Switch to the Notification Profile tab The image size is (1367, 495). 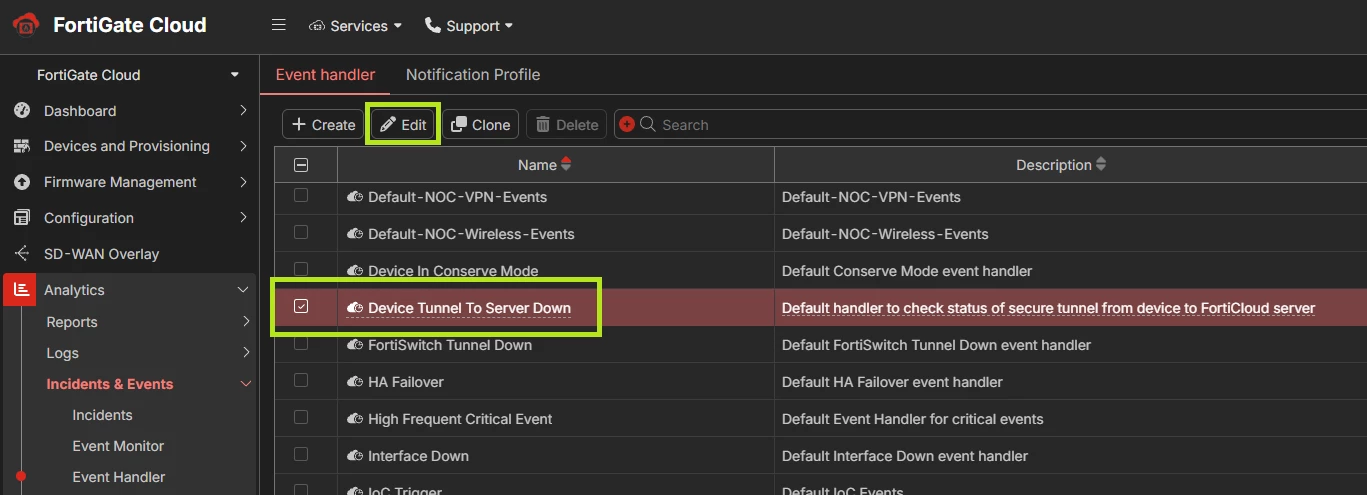pyautogui.click(x=473, y=75)
